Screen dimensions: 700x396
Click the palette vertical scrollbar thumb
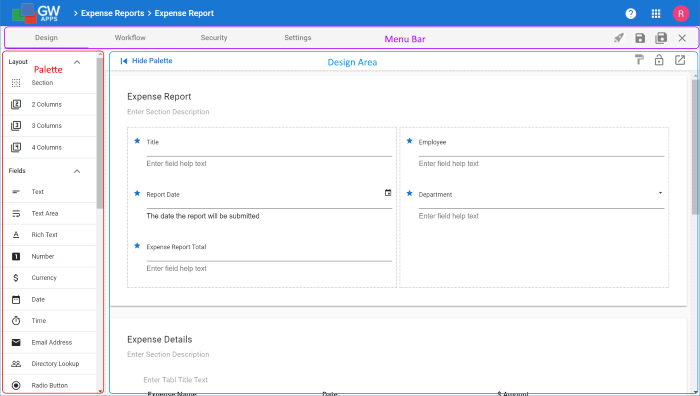[100, 133]
